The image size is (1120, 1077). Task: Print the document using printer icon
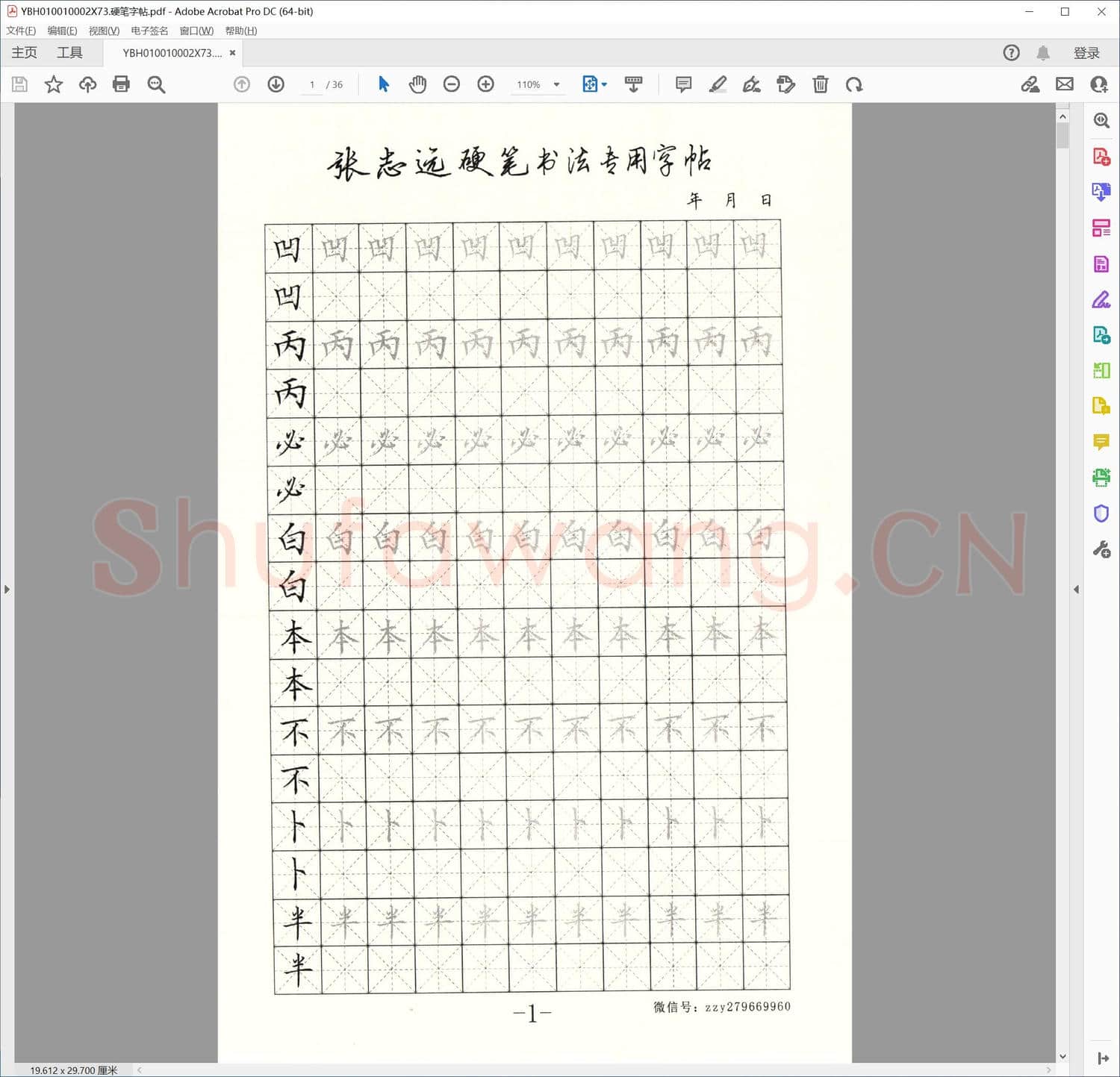coord(121,84)
